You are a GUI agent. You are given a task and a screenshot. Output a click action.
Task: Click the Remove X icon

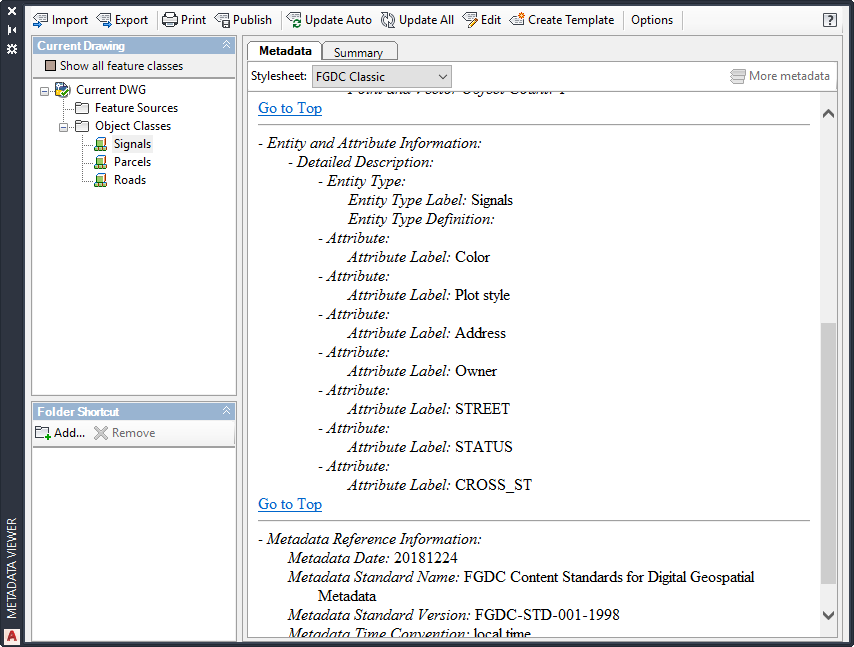[101, 433]
